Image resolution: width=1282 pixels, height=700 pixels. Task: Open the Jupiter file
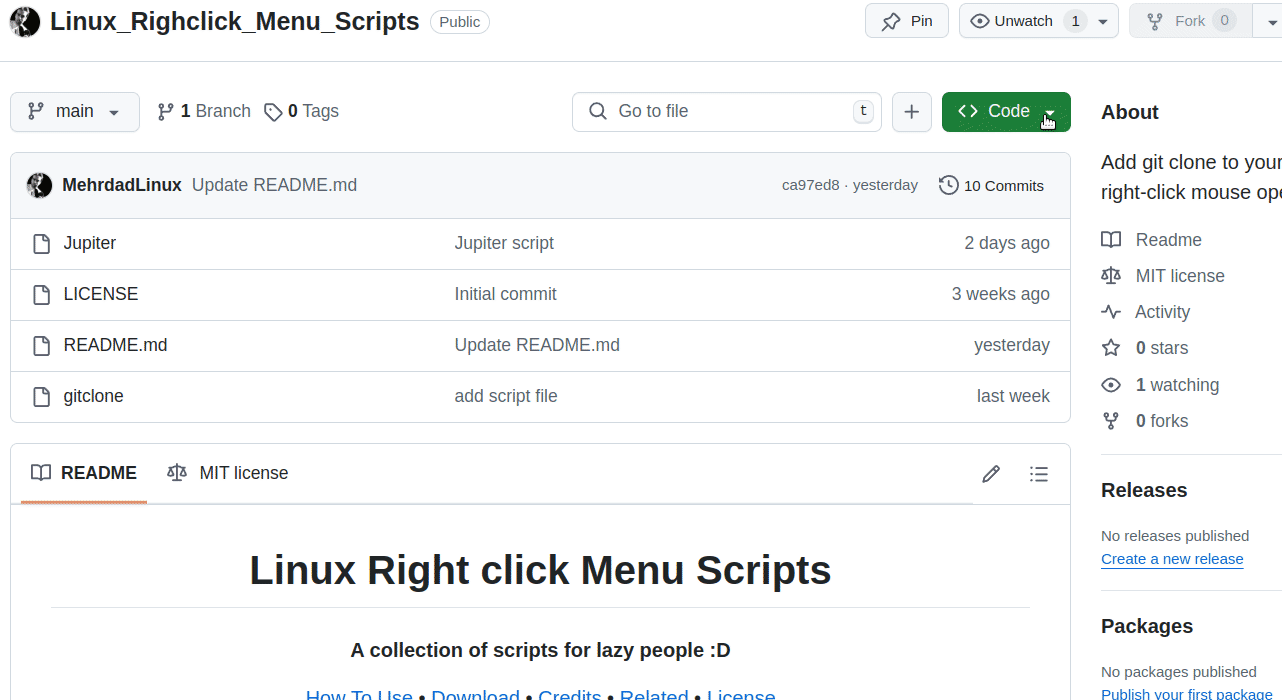pos(90,243)
